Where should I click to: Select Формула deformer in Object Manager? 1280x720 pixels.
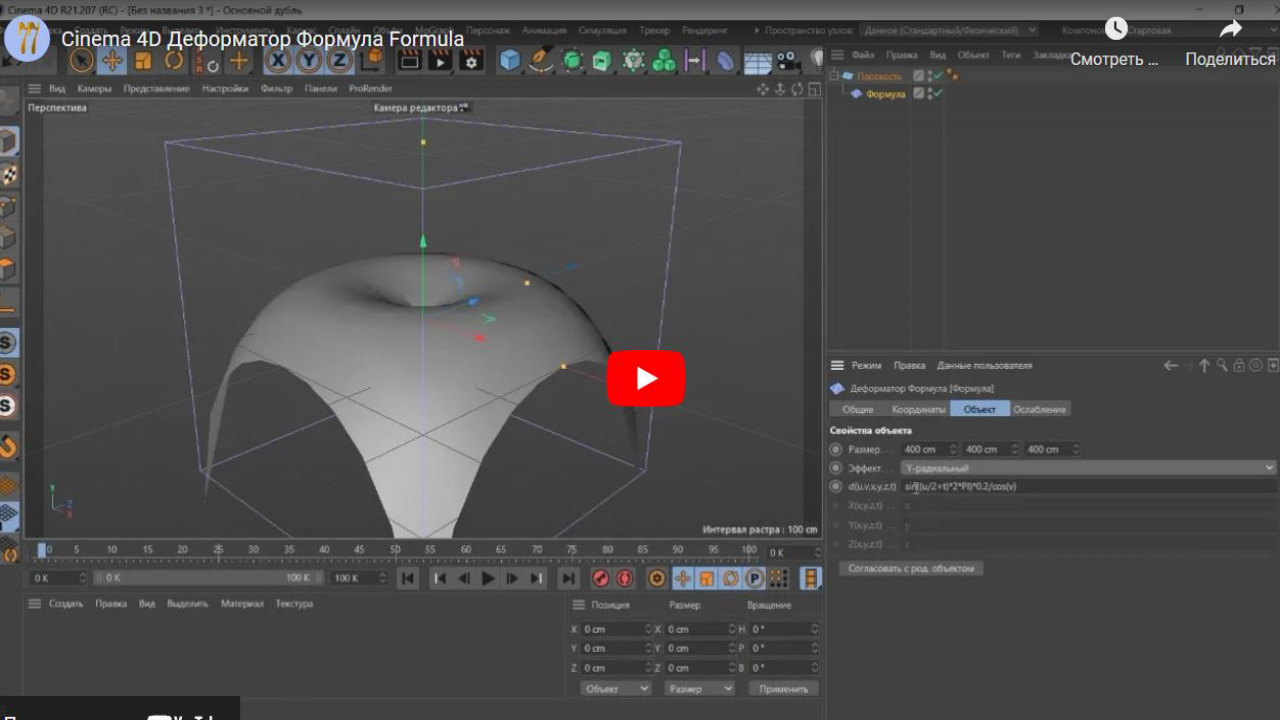click(886, 94)
